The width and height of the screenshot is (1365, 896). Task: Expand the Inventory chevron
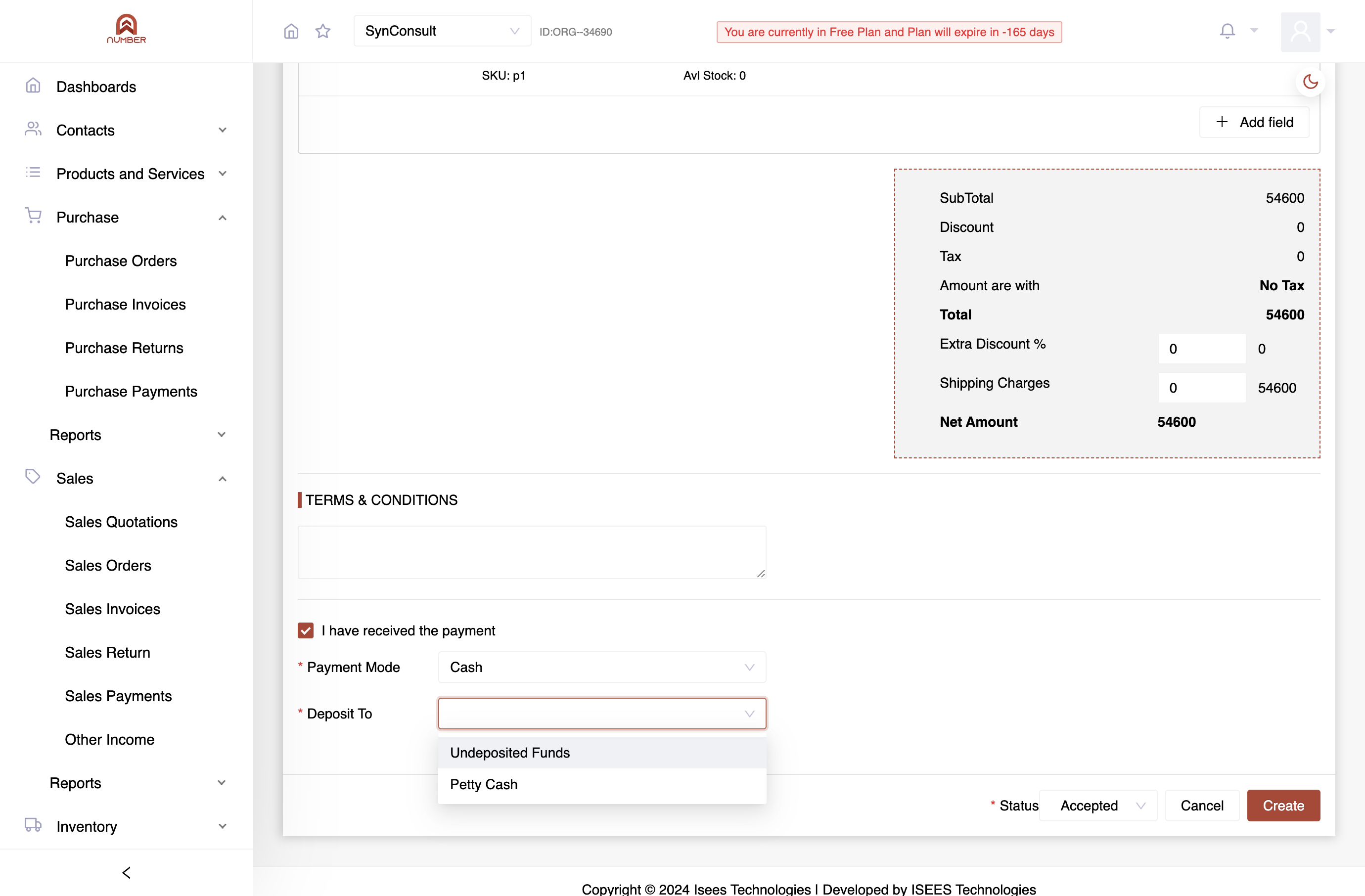click(x=223, y=827)
